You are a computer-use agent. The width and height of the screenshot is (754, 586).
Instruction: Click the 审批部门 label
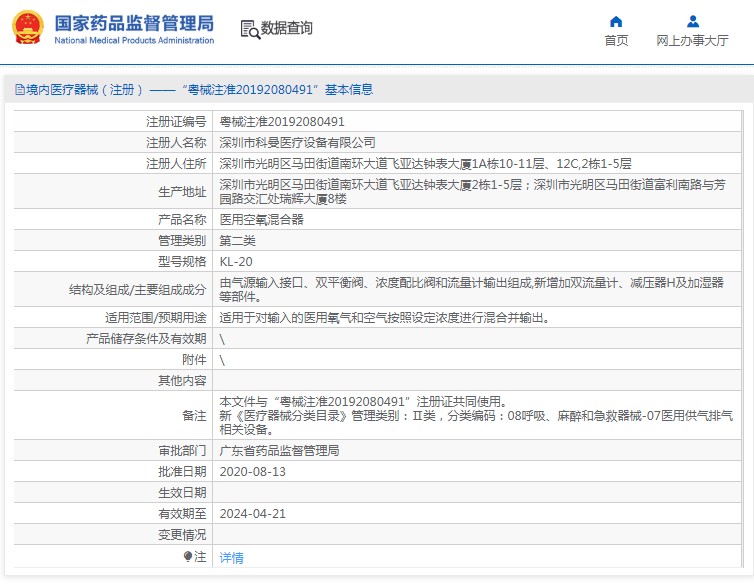[182, 451]
